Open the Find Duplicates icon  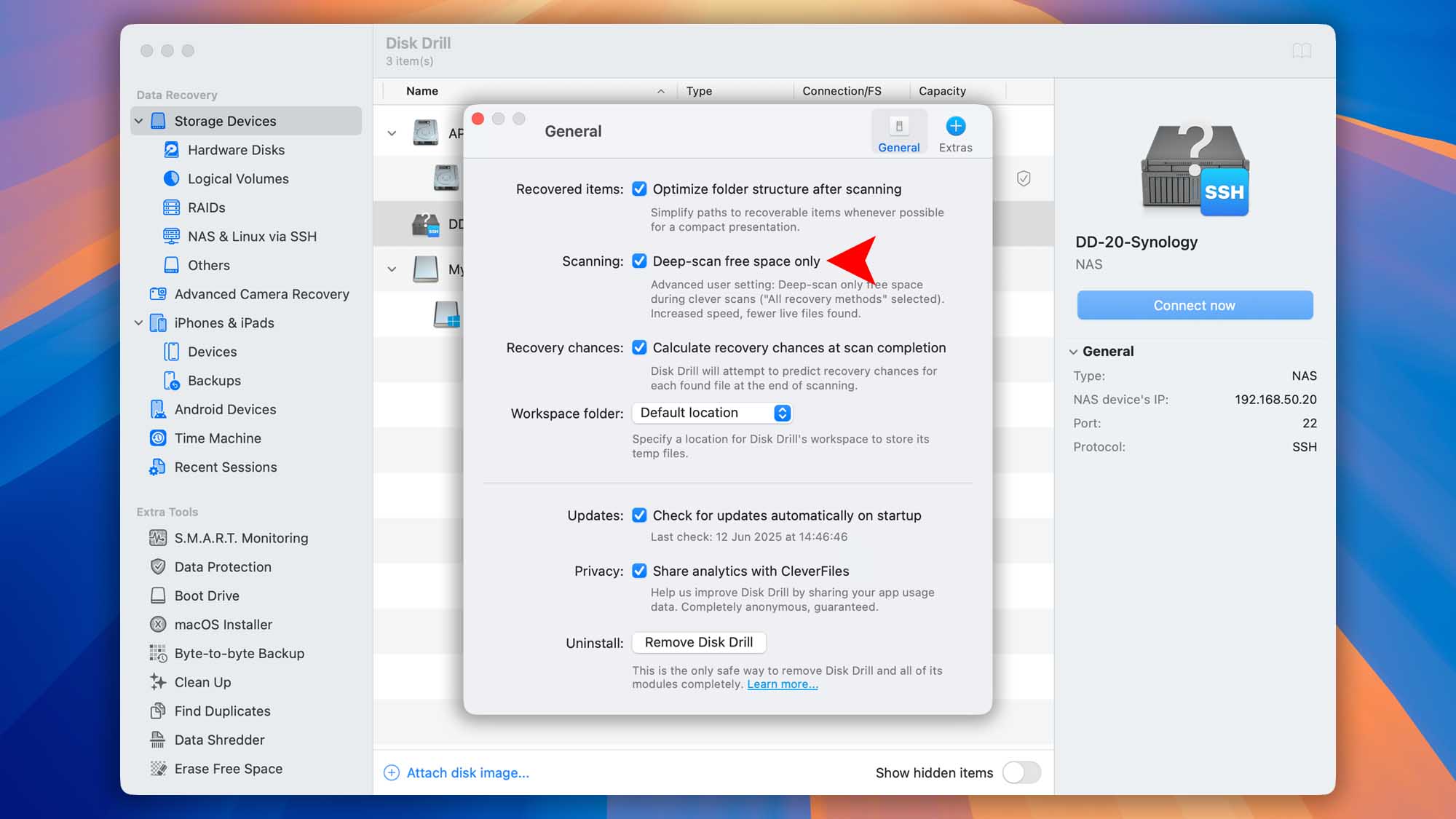tap(158, 711)
